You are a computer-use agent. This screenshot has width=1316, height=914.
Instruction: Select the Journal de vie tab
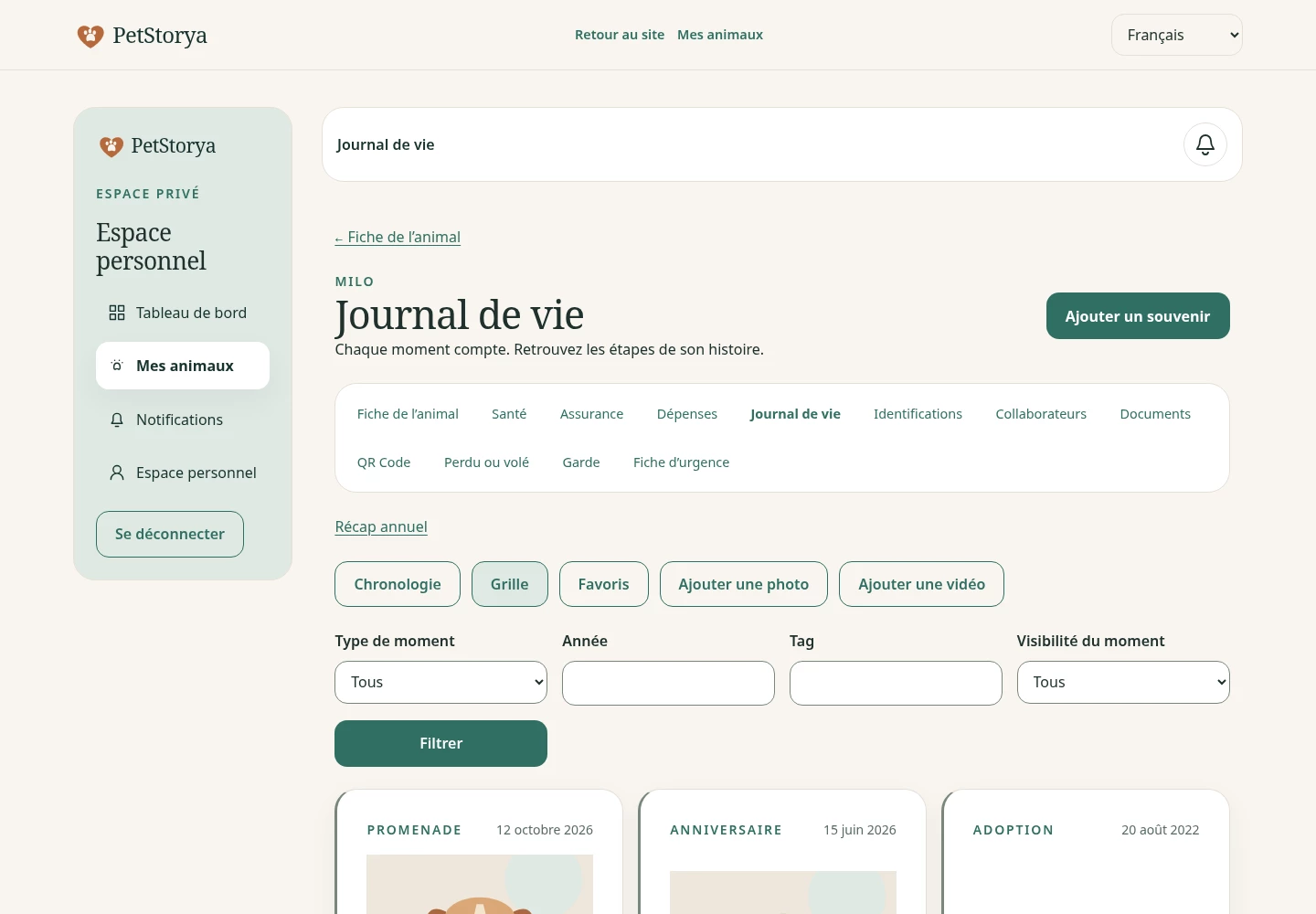click(795, 414)
